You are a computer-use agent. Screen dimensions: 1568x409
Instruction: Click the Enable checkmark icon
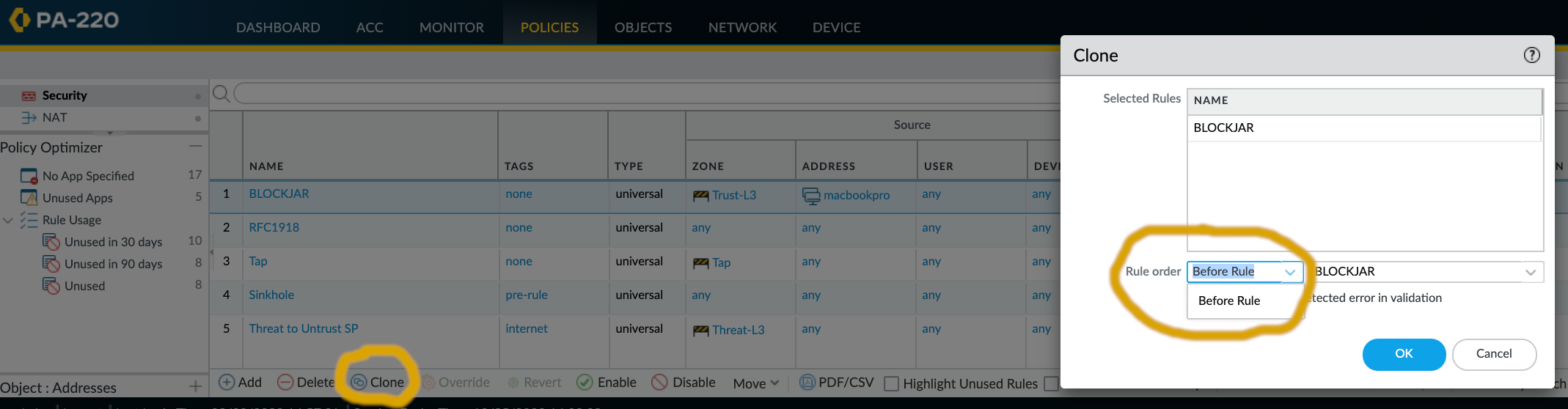tap(585, 382)
